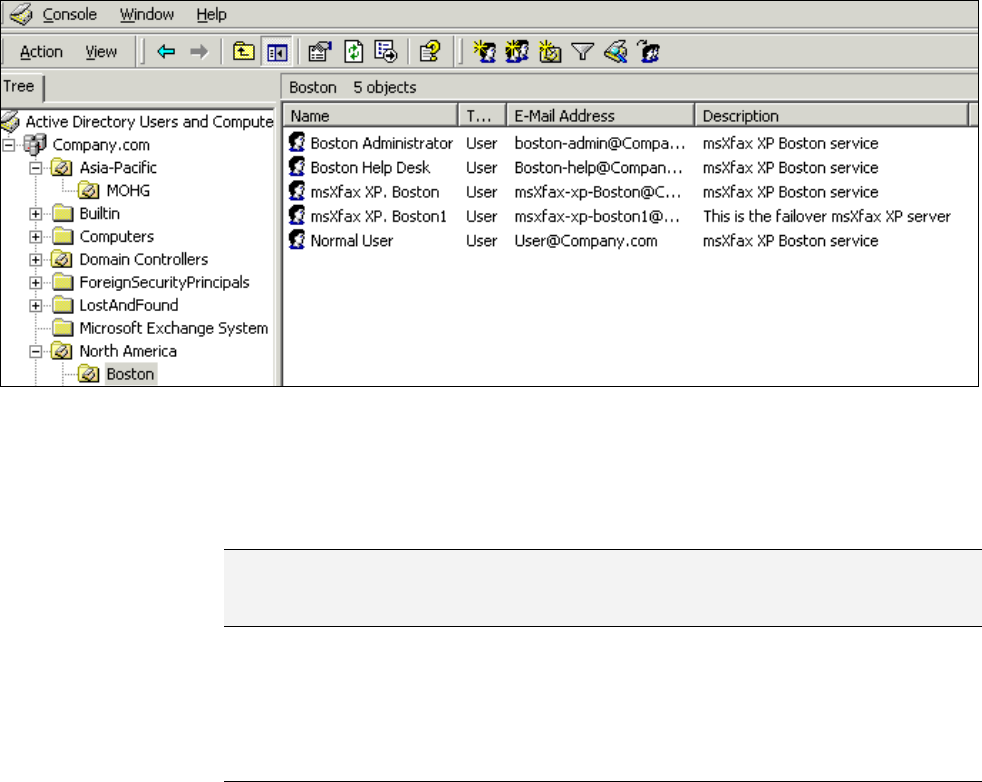Open the Action menu
This screenshot has width=982, height=782.
(41, 52)
